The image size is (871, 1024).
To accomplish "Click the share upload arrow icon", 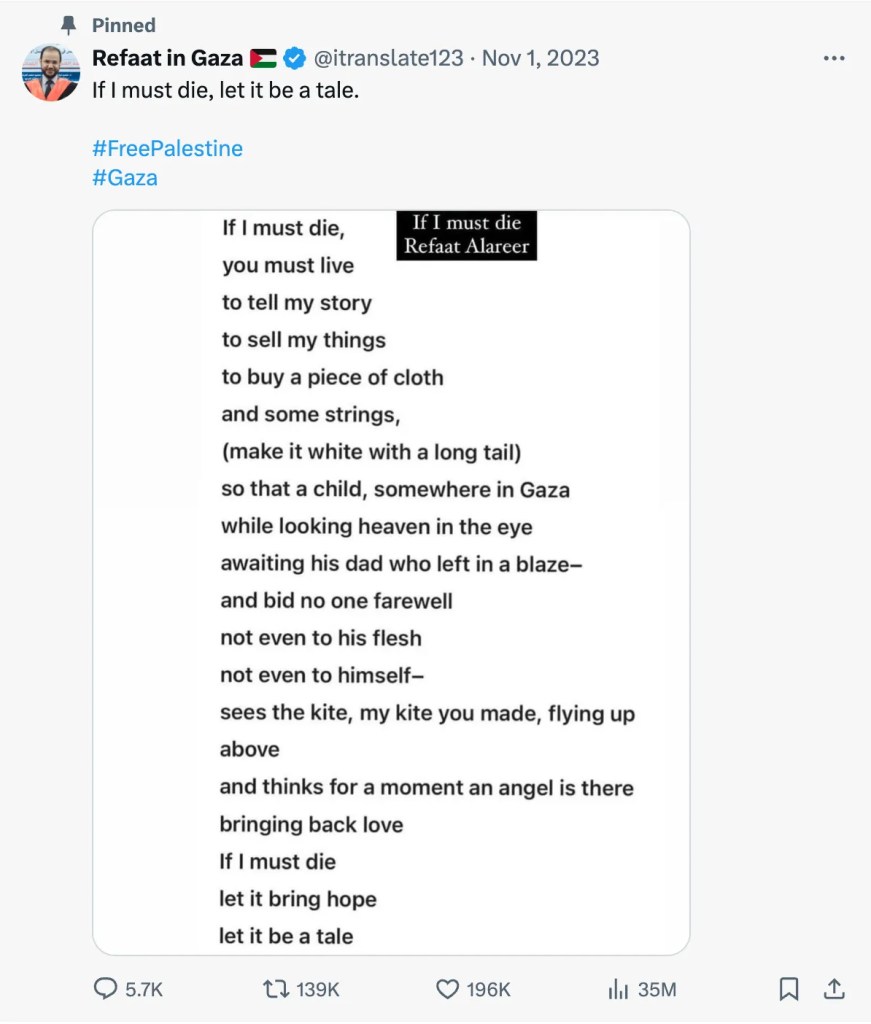I will point(833,989).
